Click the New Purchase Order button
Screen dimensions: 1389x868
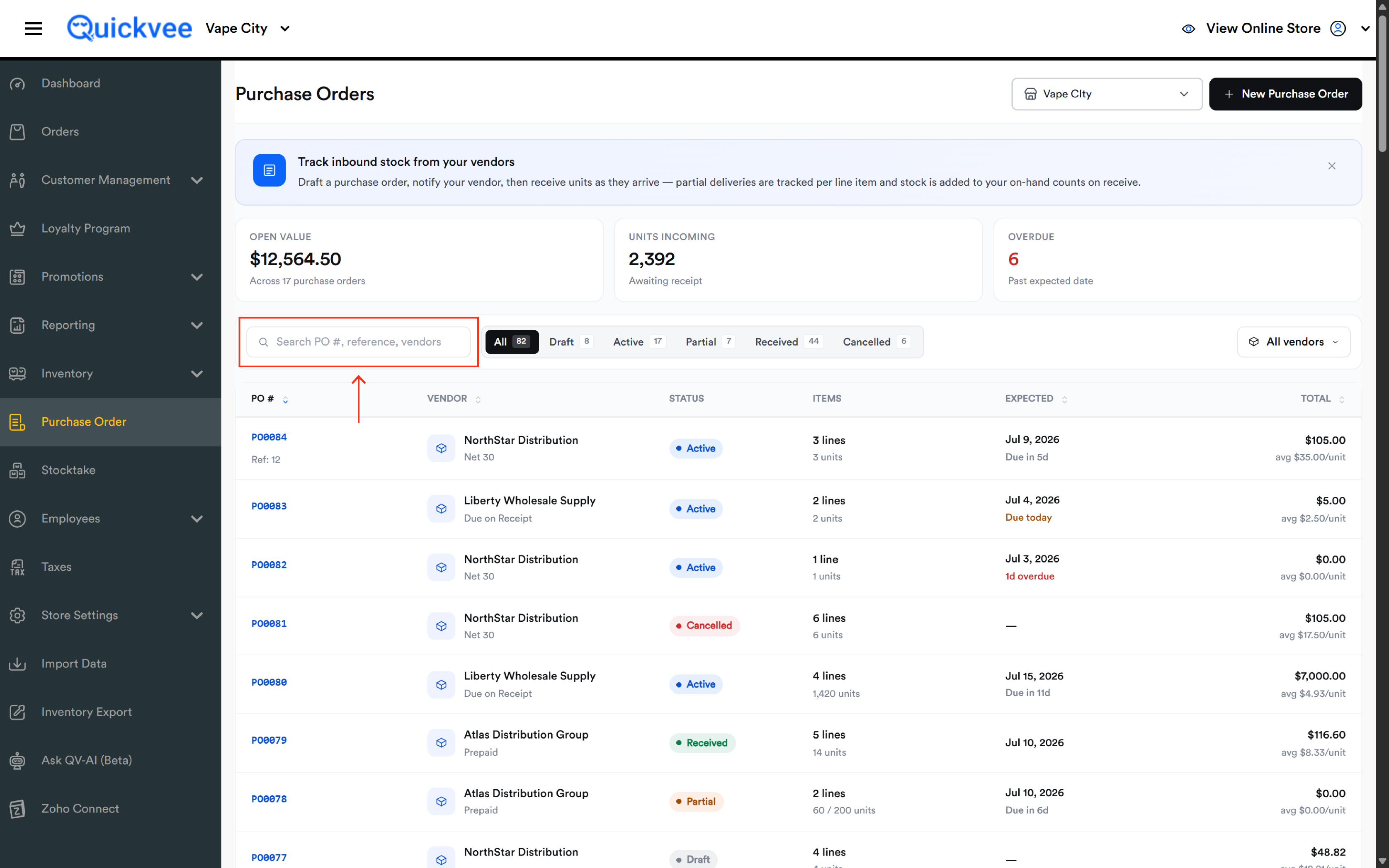[x=1285, y=94]
